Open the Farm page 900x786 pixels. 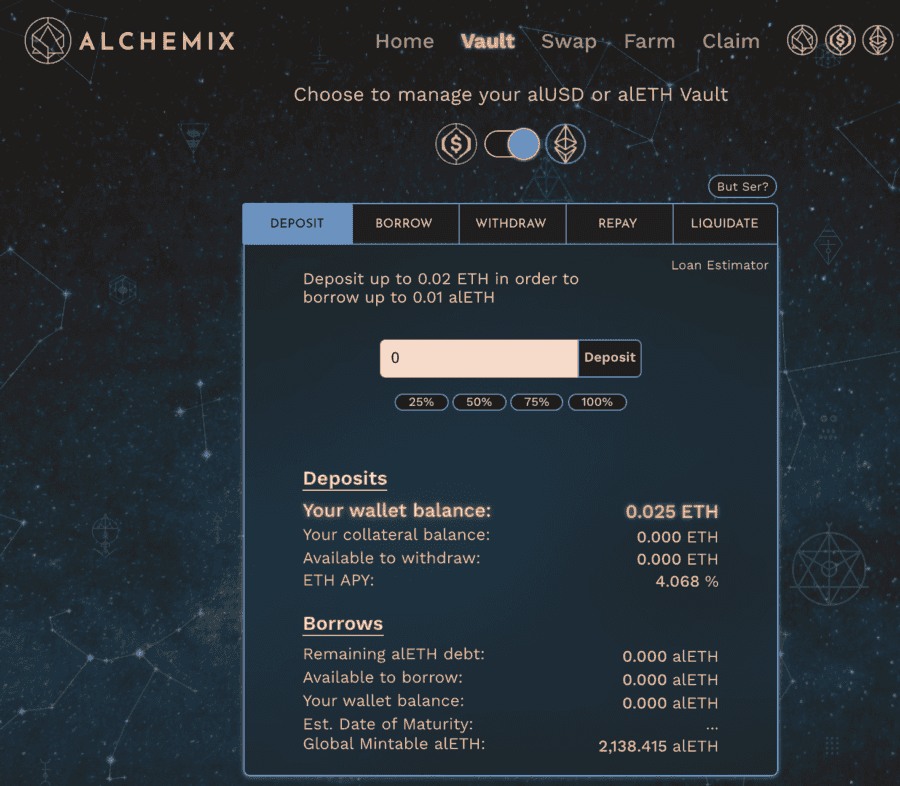point(649,42)
